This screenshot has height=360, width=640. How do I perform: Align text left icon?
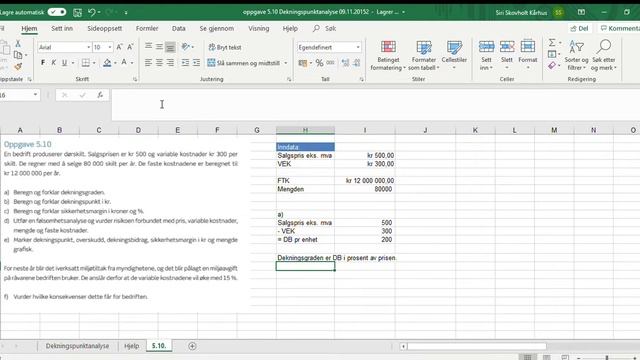pos(148,62)
